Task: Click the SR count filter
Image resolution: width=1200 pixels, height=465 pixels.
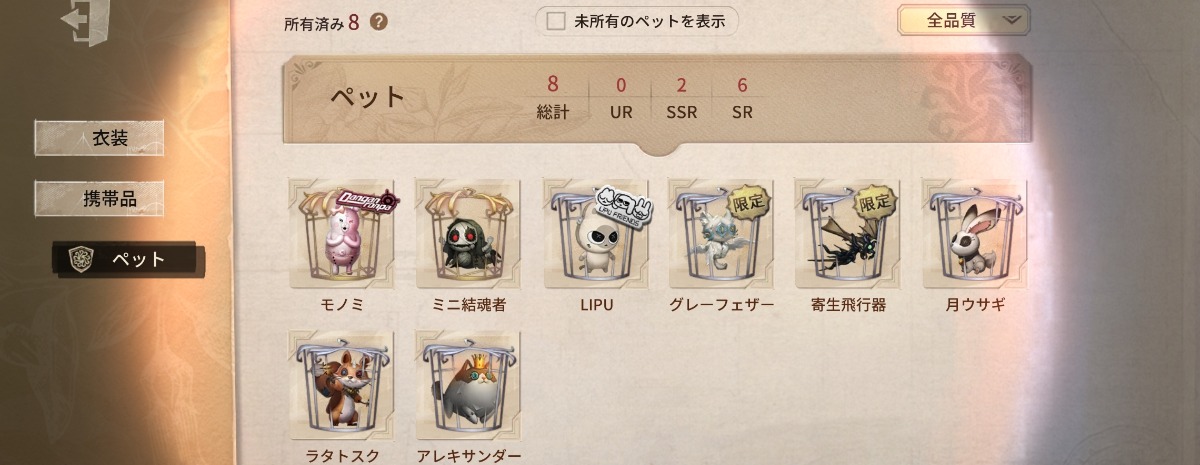Action: tap(742, 98)
